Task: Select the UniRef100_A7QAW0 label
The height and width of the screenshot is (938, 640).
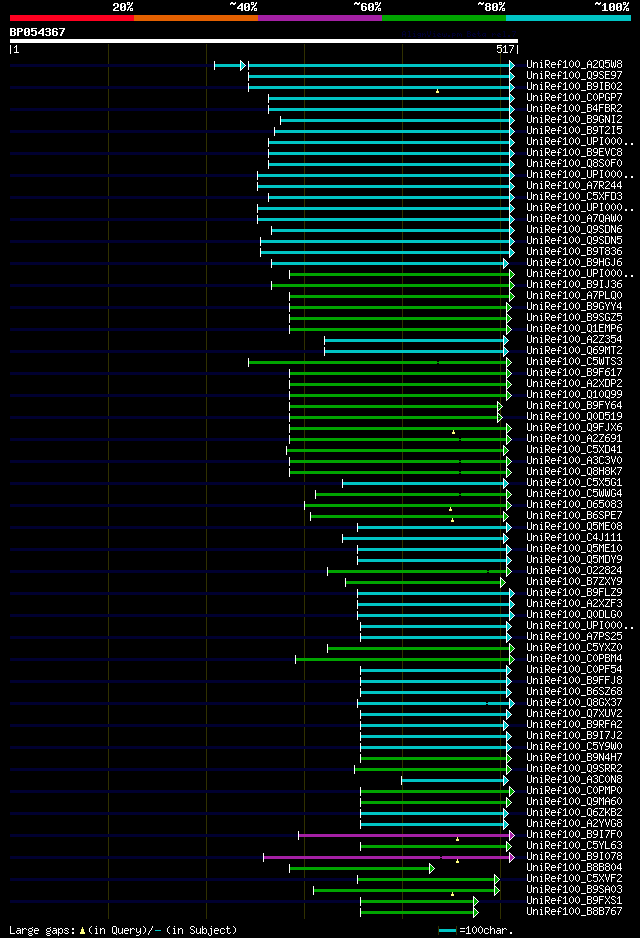Action: pyautogui.click(x=574, y=218)
